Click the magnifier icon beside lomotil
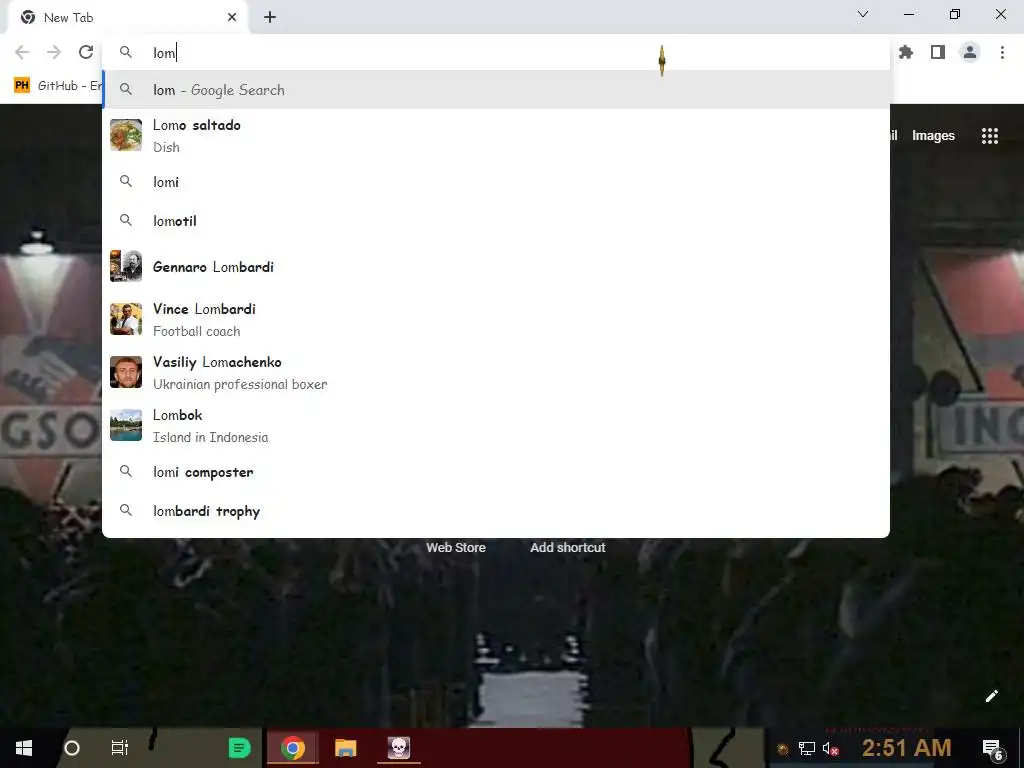Viewport: 1024px width, 768px height. click(x=126, y=221)
